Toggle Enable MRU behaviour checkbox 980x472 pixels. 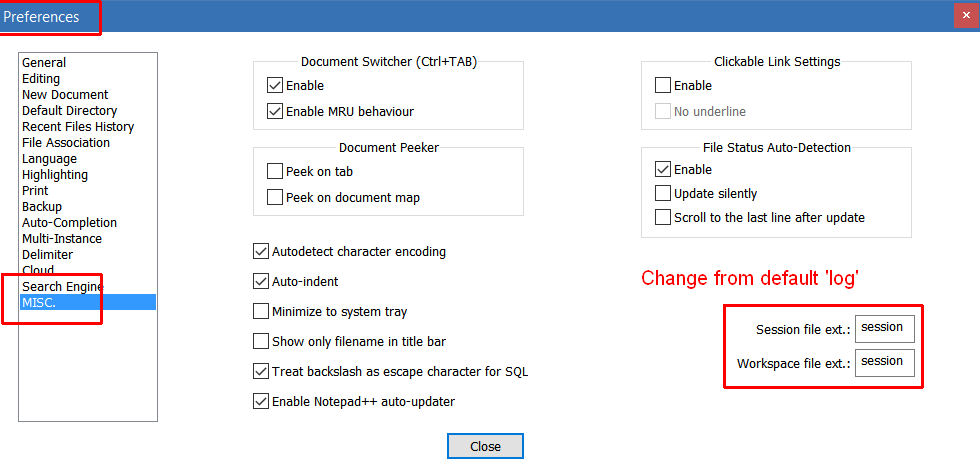[275, 112]
